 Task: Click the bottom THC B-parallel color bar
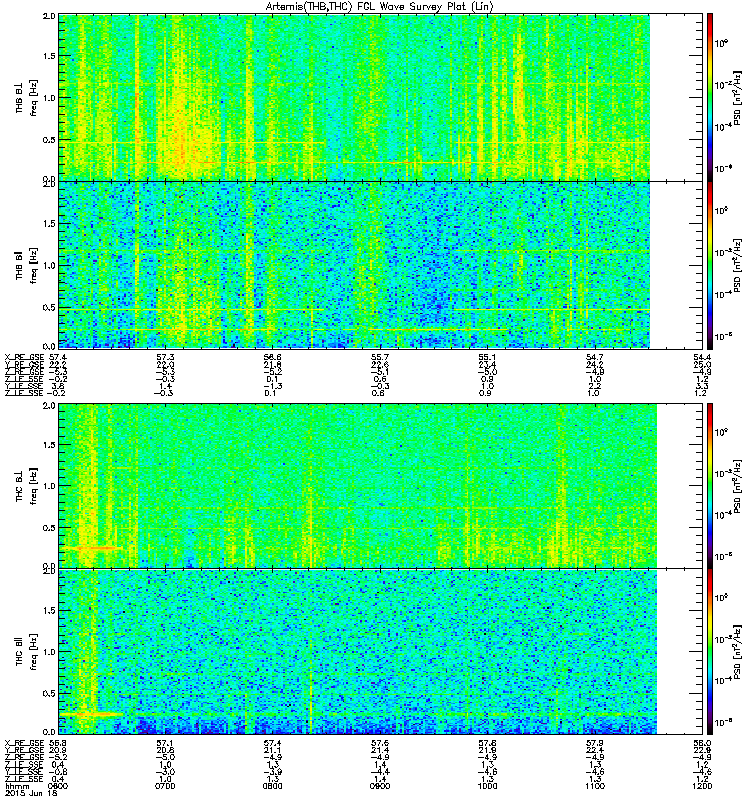[710, 652]
